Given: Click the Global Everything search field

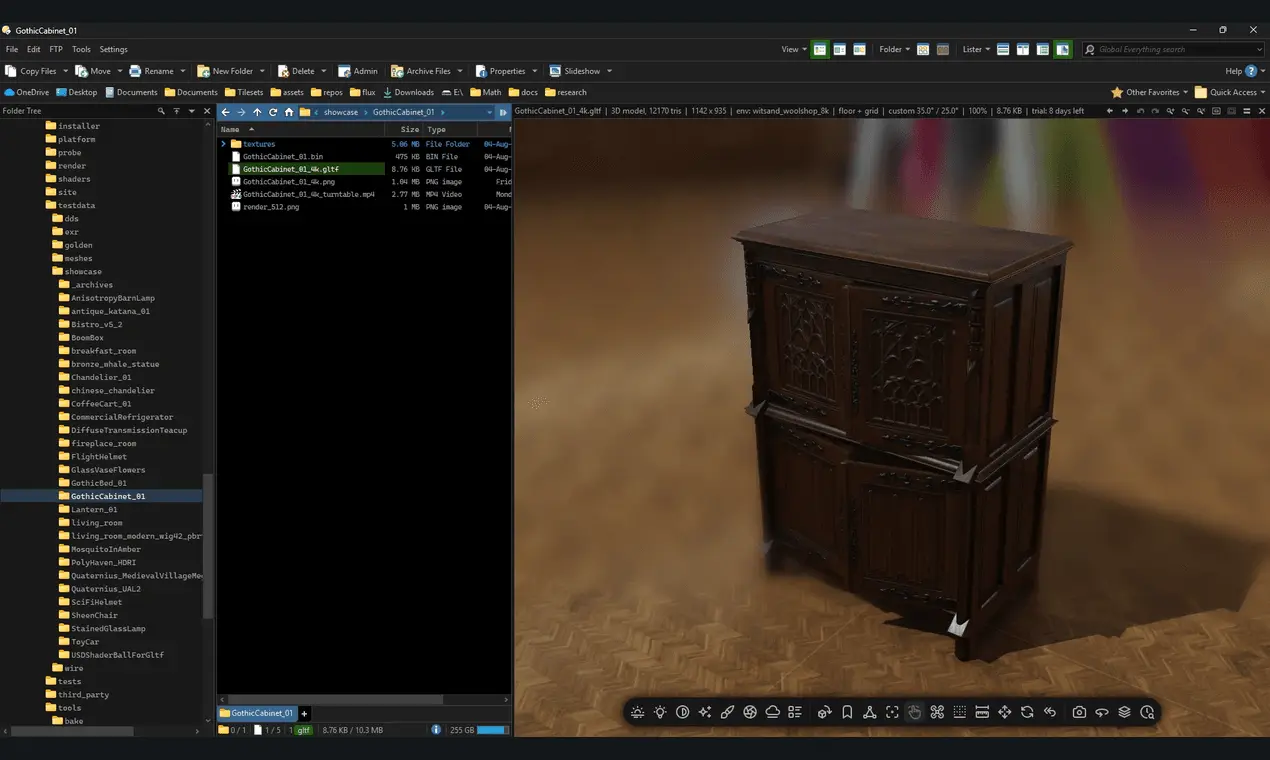Looking at the screenshot, I should click(1173, 49).
